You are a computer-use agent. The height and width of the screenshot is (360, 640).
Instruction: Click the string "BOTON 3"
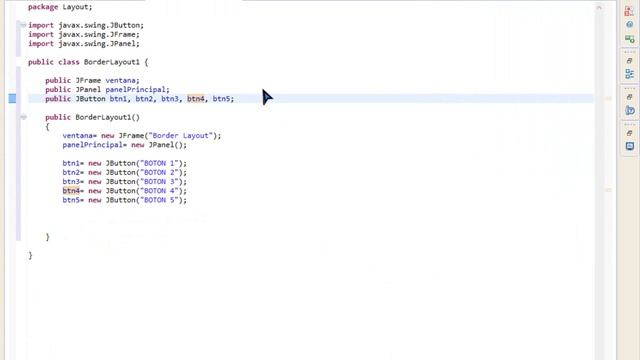point(159,182)
